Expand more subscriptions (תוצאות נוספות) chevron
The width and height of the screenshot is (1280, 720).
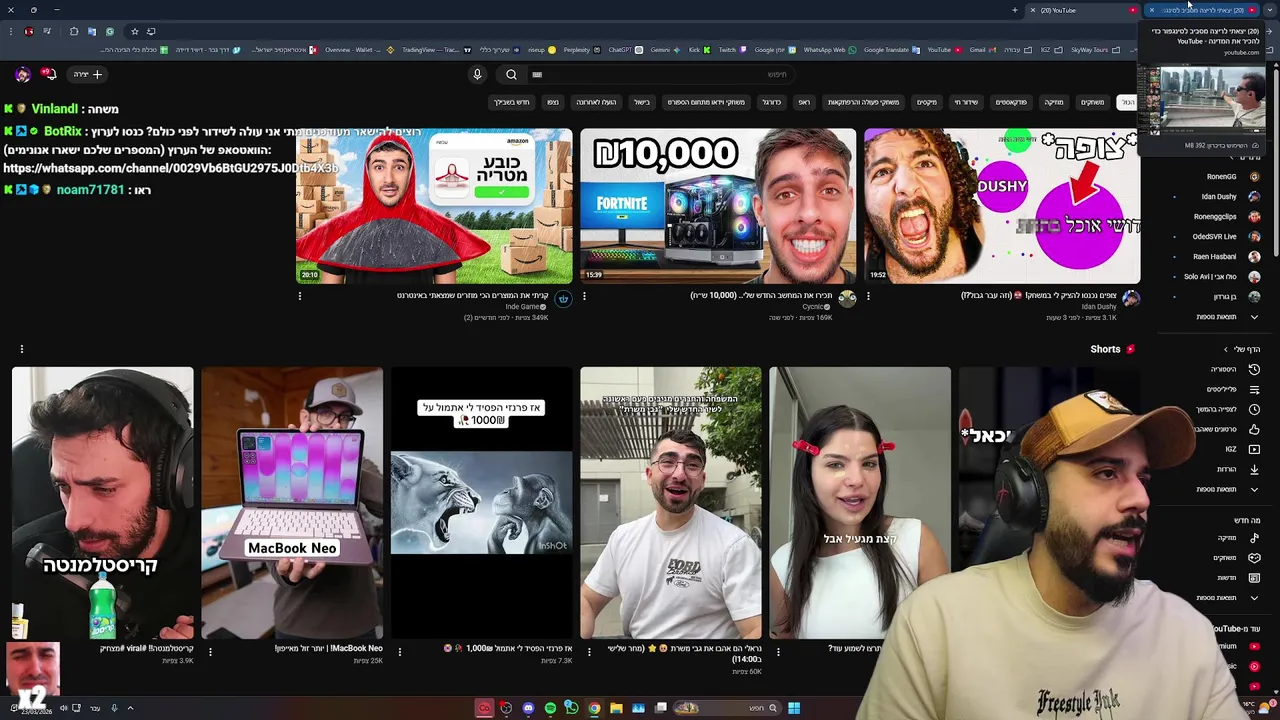(x=1254, y=317)
